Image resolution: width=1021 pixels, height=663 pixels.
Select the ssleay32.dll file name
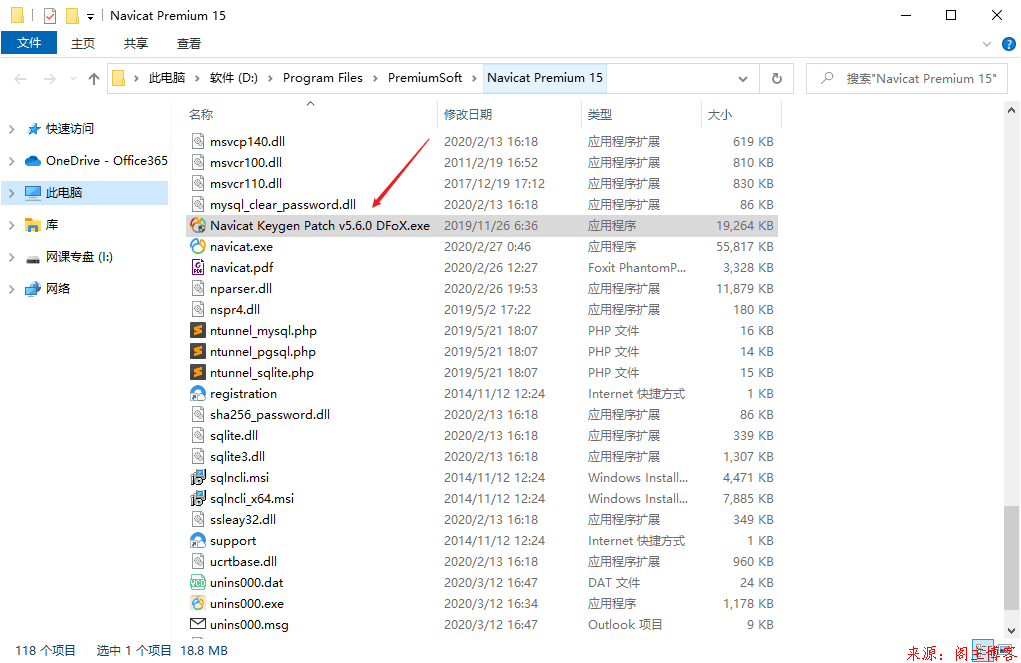click(243, 519)
